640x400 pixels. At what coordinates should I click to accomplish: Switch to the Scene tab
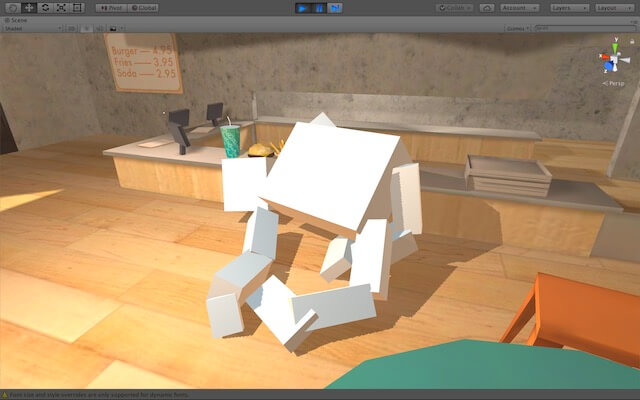click(16, 20)
